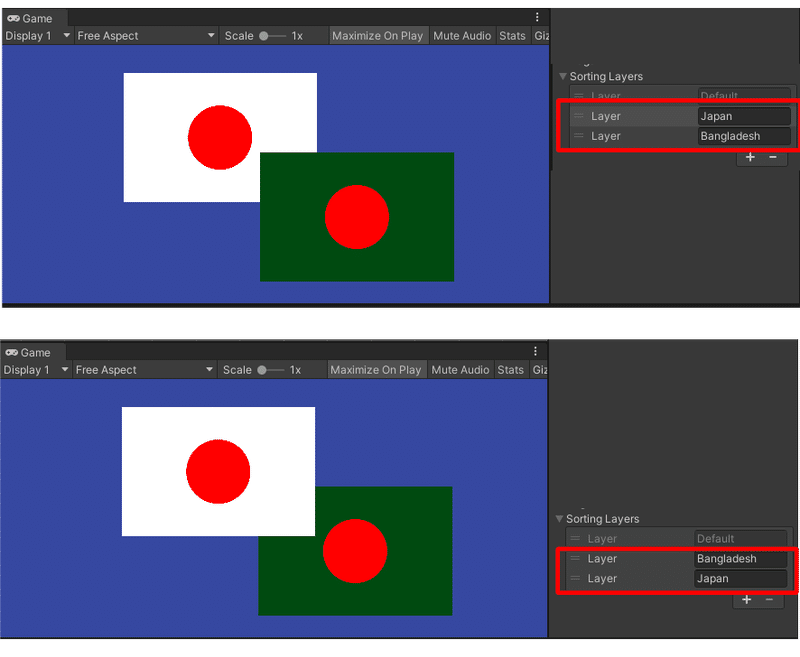Click the top Scale slider handle
This screenshot has width=800, height=657.
pos(264,36)
